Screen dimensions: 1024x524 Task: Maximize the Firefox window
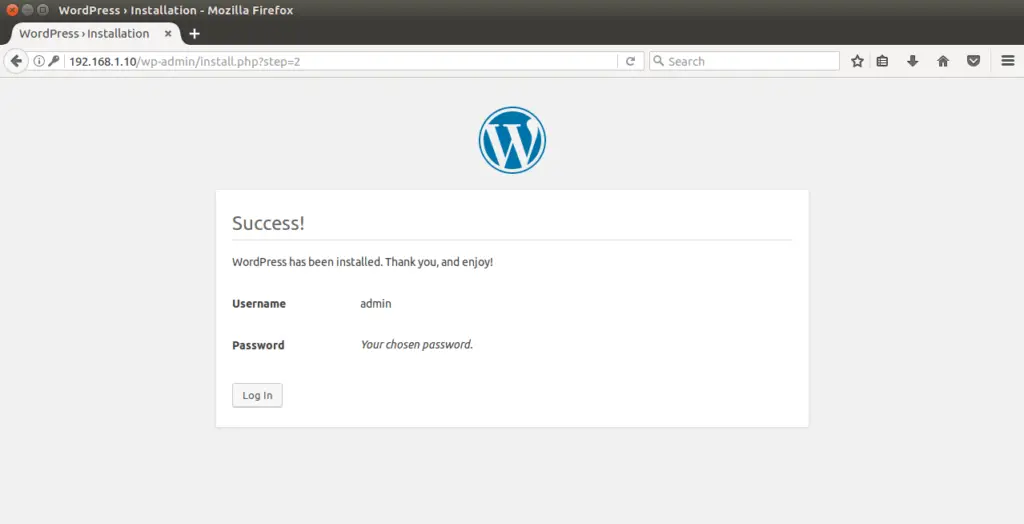click(x=43, y=10)
